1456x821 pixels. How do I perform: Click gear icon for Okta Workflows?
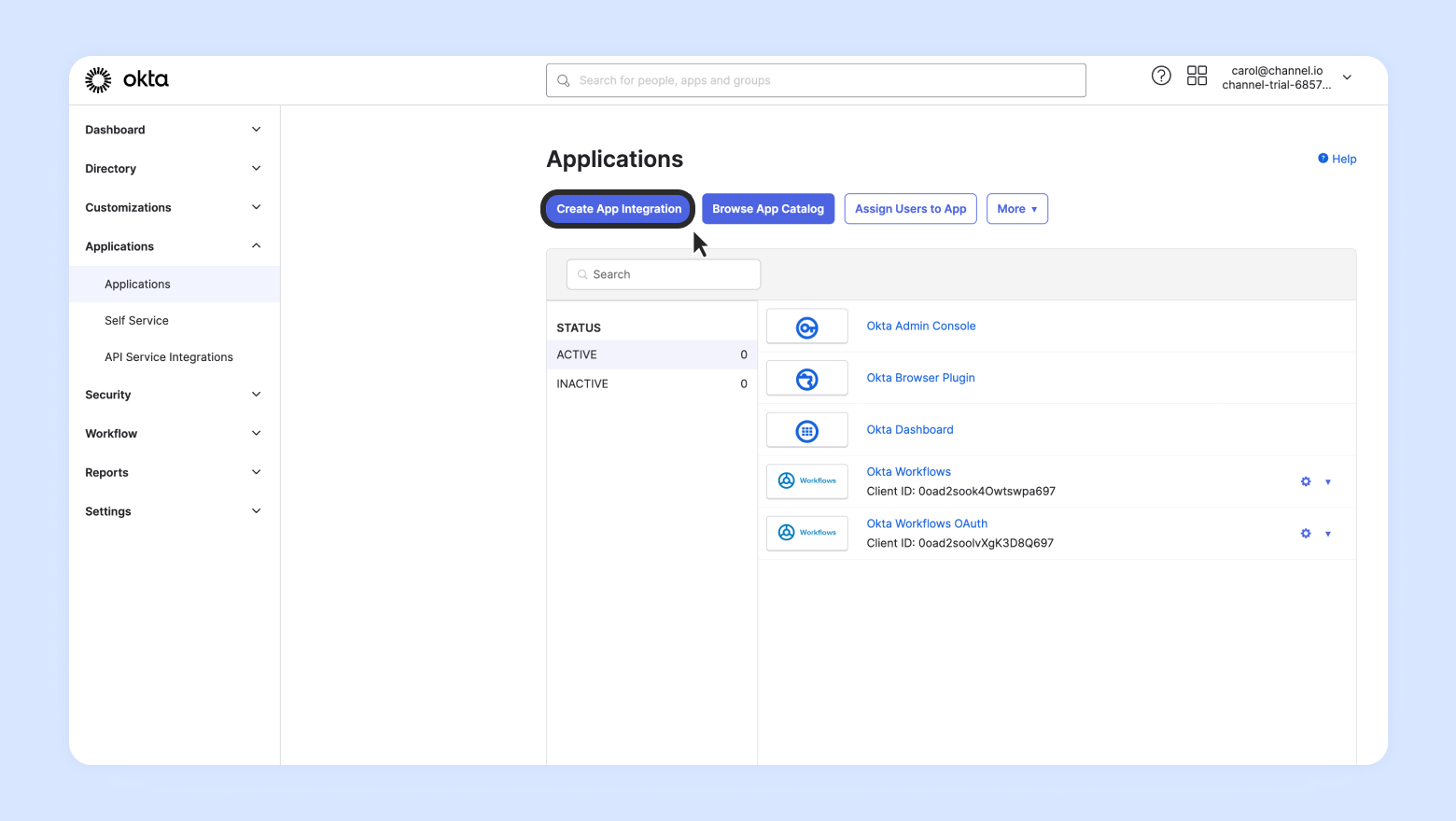[1306, 481]
